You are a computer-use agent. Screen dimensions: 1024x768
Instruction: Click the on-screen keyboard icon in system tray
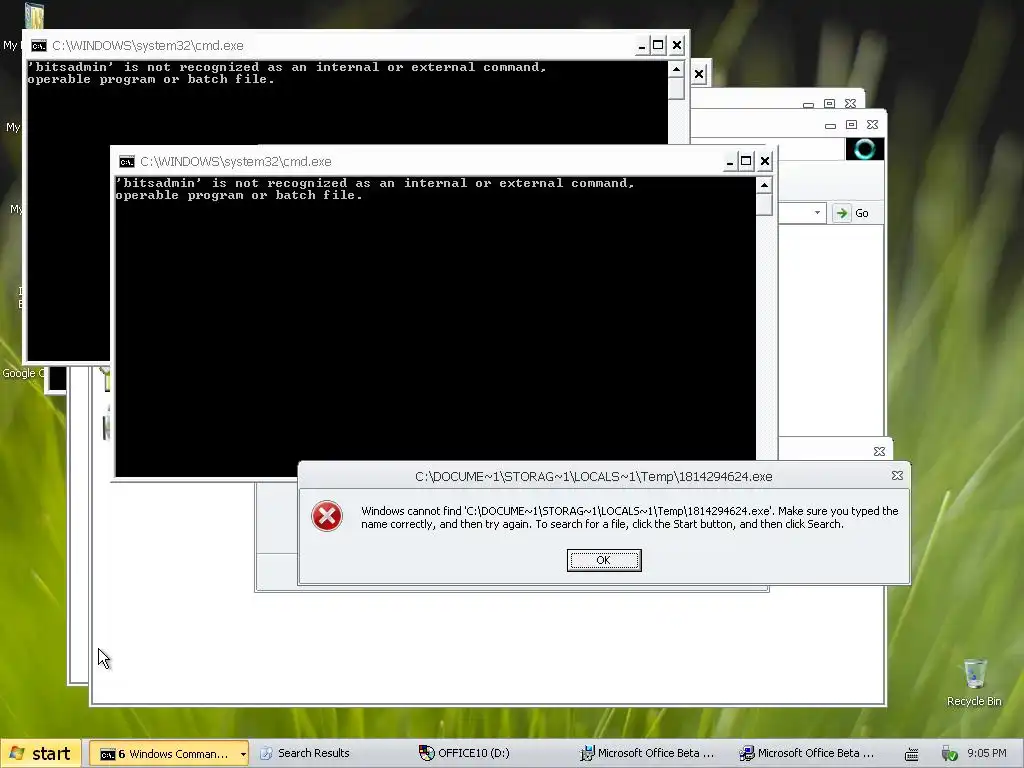pyautogui.click(x=912, y=754)
